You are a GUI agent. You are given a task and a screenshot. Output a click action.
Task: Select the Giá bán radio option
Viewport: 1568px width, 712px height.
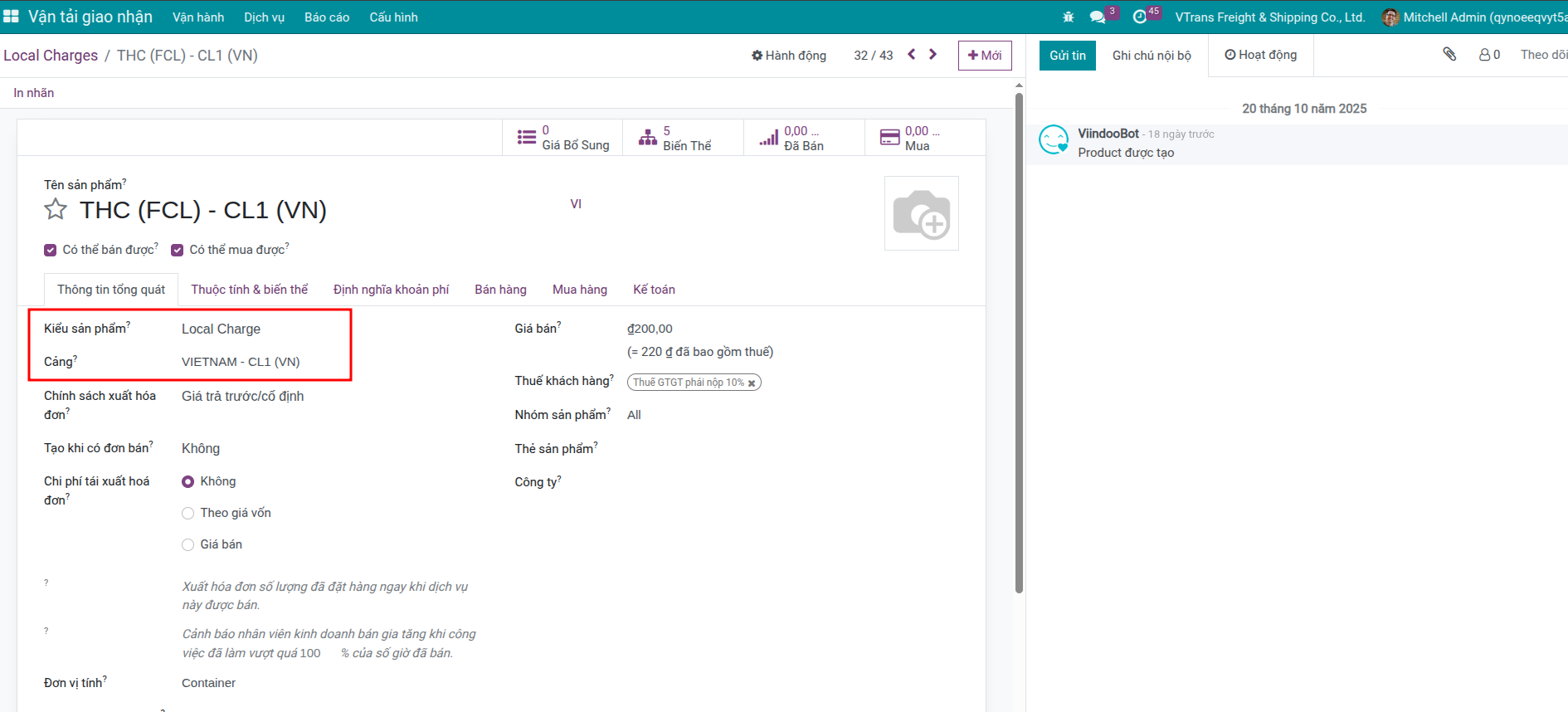188,545
